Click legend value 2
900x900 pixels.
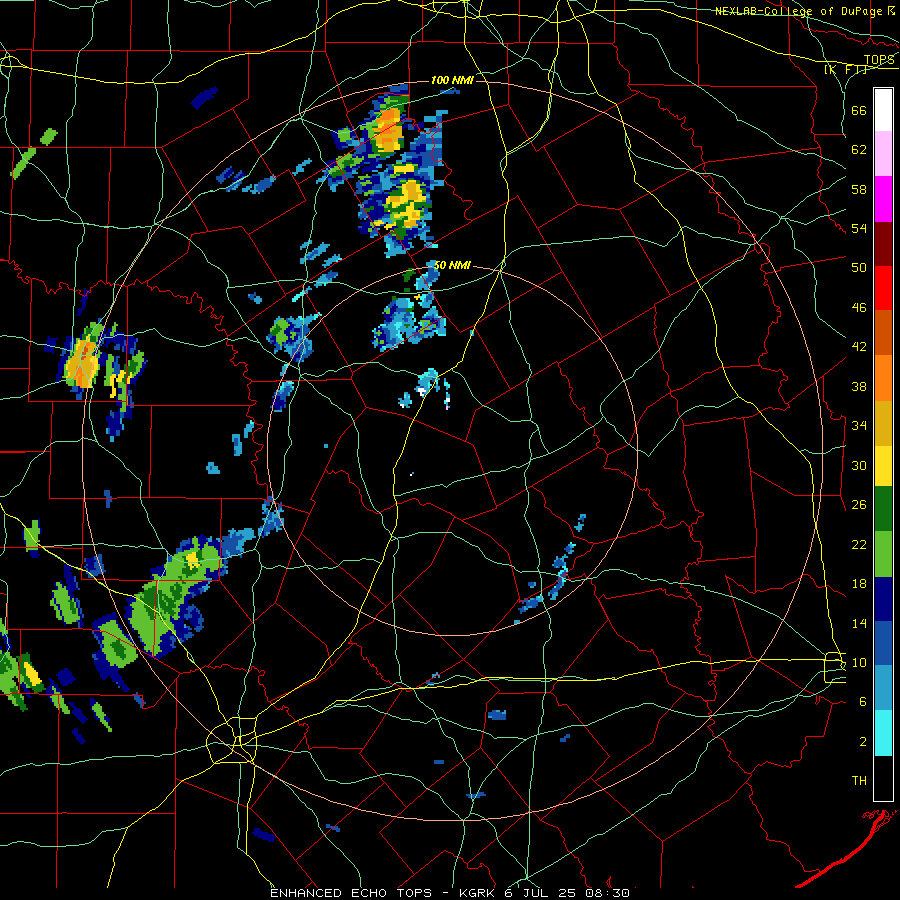click(863, 742)
